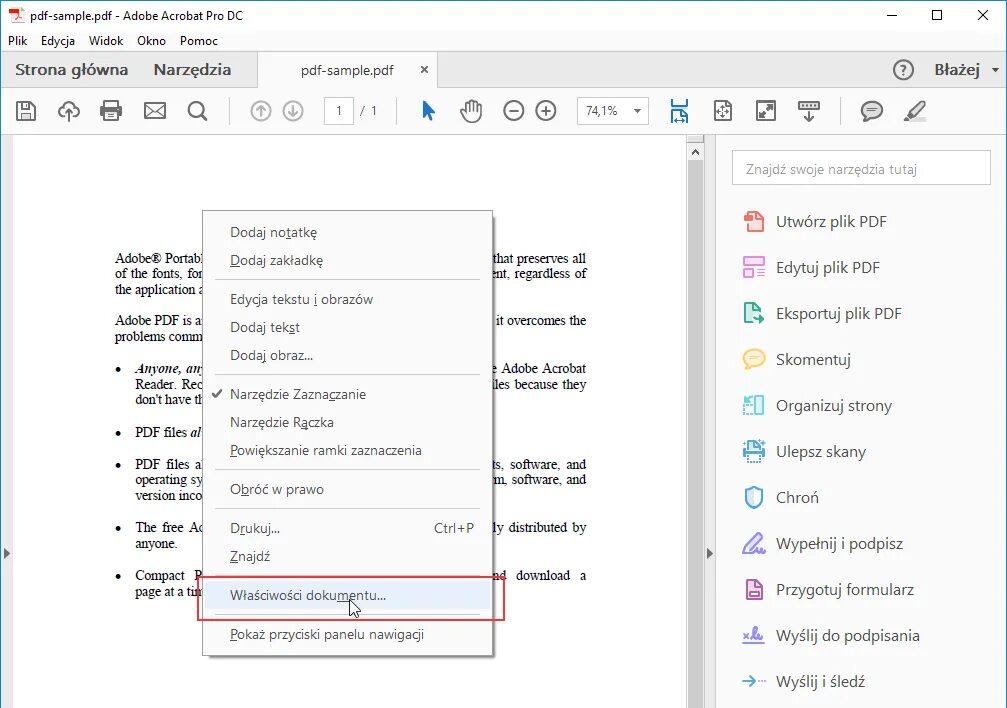The height and width of the screenshot is (708, 1007).
Task: Open the Pomoc menu
Action: (x=198, y=40)
